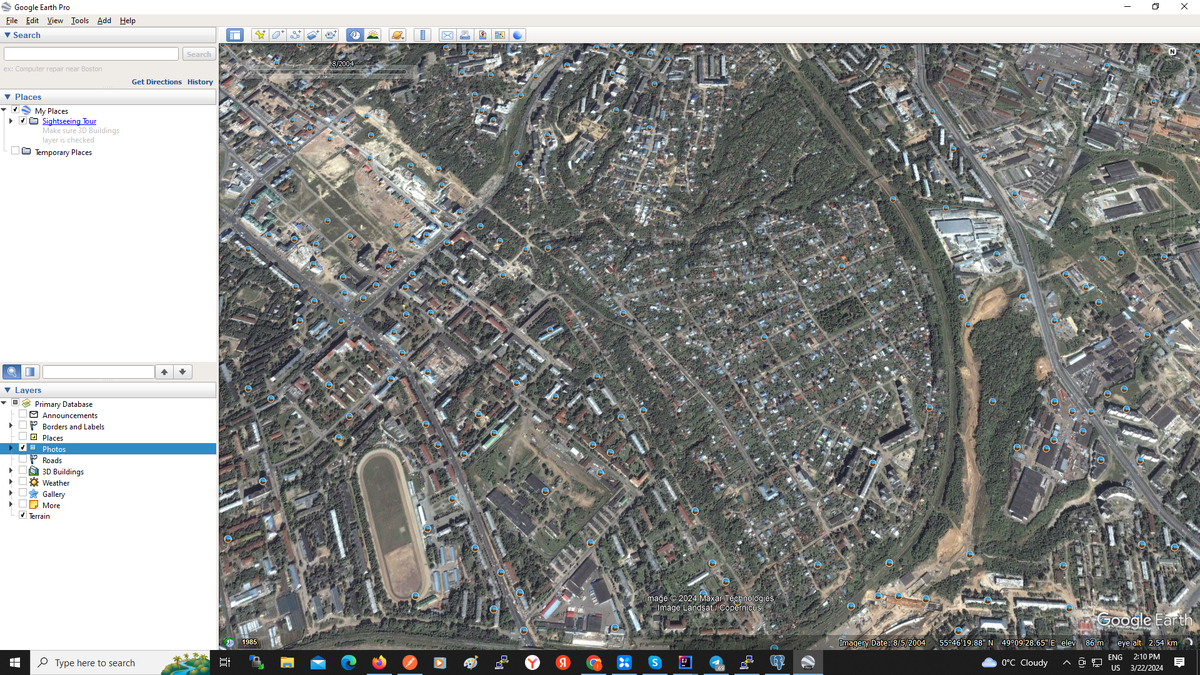Open the planet switcher (Saturn) icon
The image size is (1200, 675).
tap(397, 35)
